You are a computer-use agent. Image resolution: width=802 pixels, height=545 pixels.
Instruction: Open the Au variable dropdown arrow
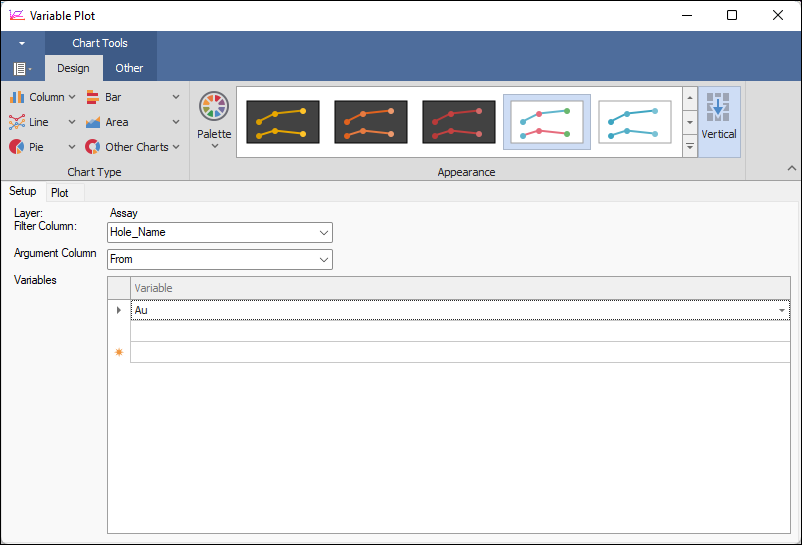point(781,311)
